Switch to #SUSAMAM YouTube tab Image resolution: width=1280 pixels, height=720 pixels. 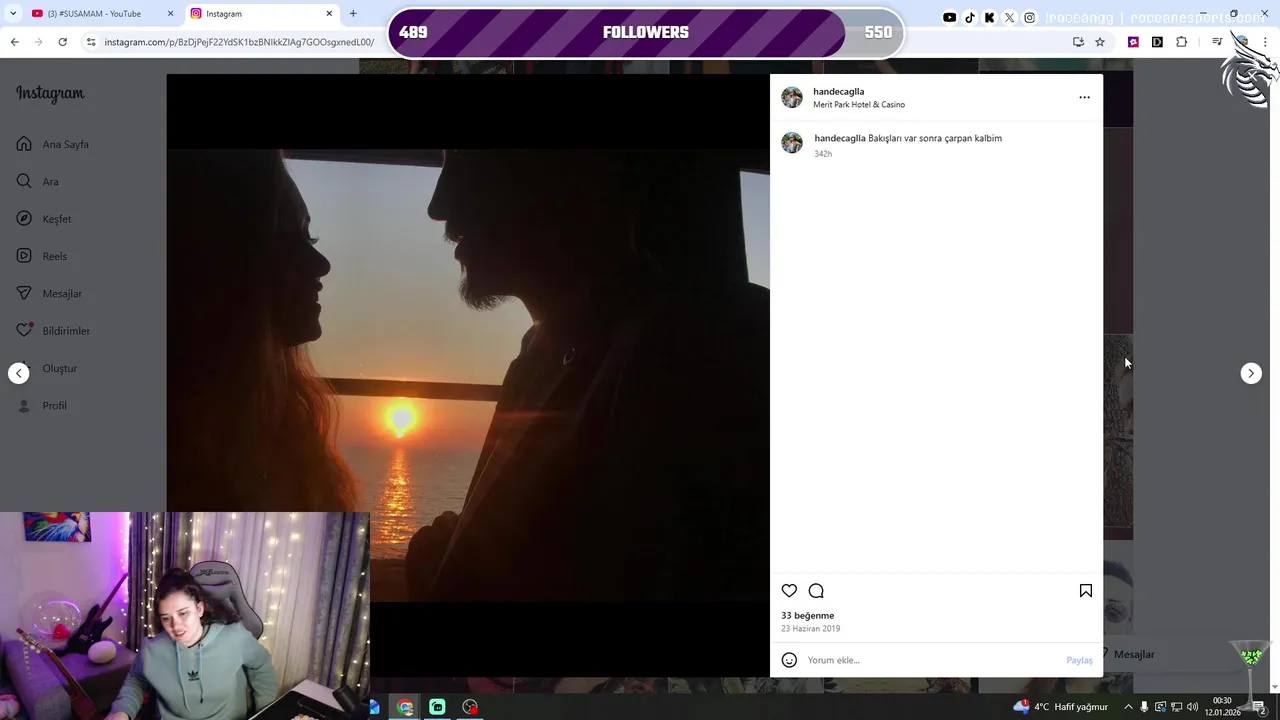[x=95, y=14]
